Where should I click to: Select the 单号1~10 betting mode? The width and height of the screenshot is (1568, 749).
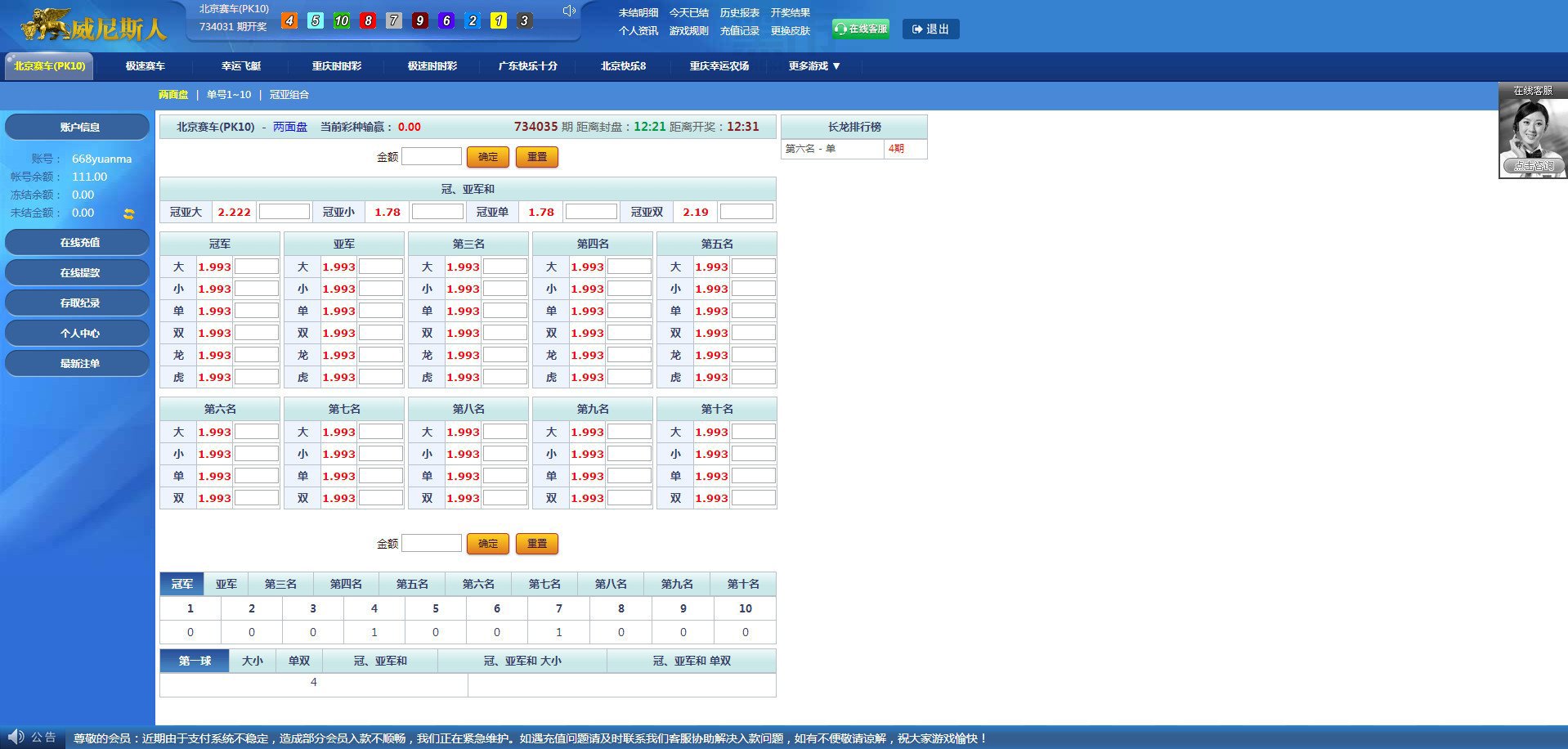tap(228, 95)
